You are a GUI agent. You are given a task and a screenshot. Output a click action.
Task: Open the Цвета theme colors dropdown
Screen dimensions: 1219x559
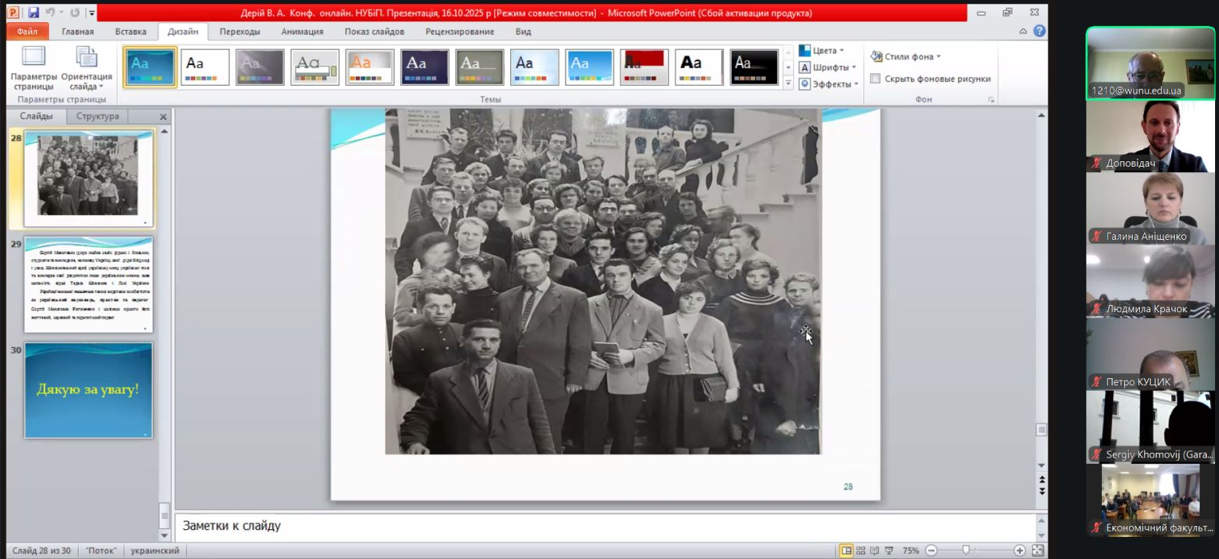pos(822,50)
